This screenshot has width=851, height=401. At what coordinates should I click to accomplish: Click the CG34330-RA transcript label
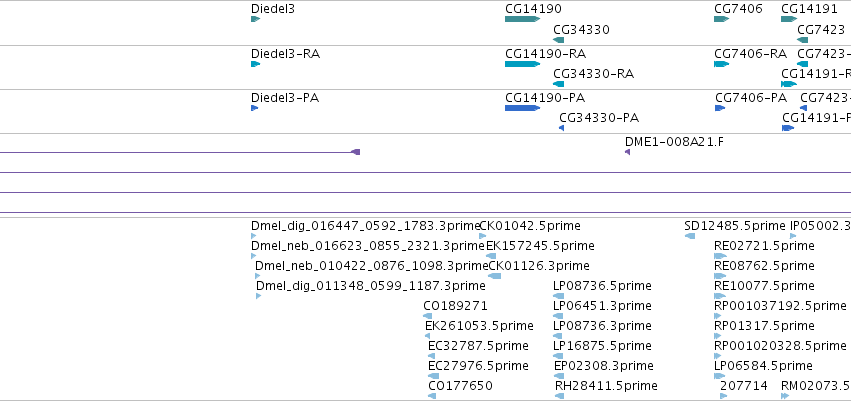[x=593, y=74]
